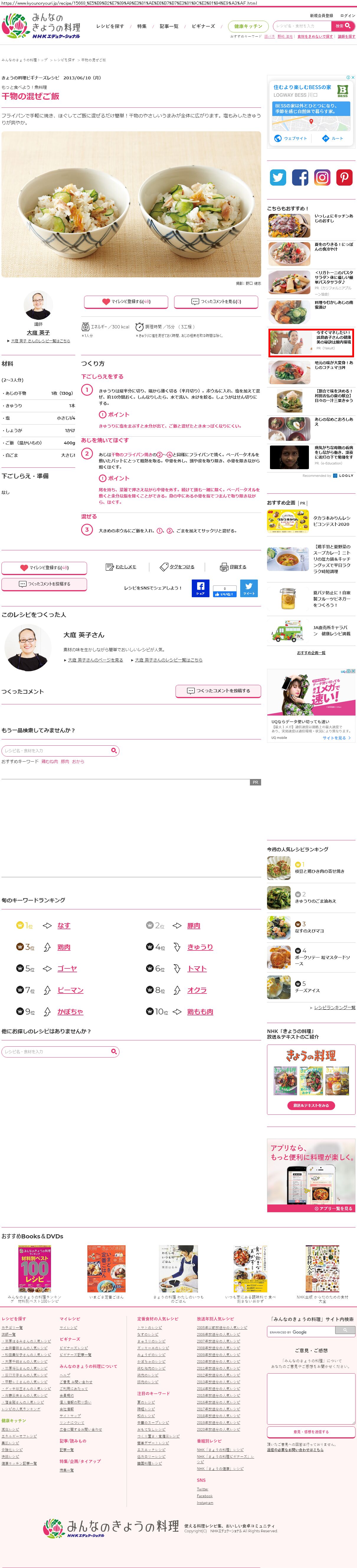The width and height of the screenshot is (357, 1568).
Task: Select the 健康キッチン navigation button
Action: point(248,26)
